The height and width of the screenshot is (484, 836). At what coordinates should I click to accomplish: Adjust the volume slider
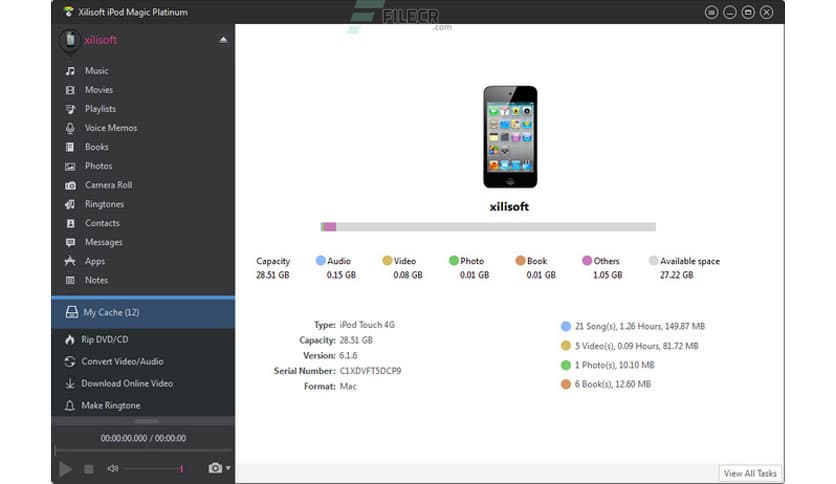click(x=154, y=469)
